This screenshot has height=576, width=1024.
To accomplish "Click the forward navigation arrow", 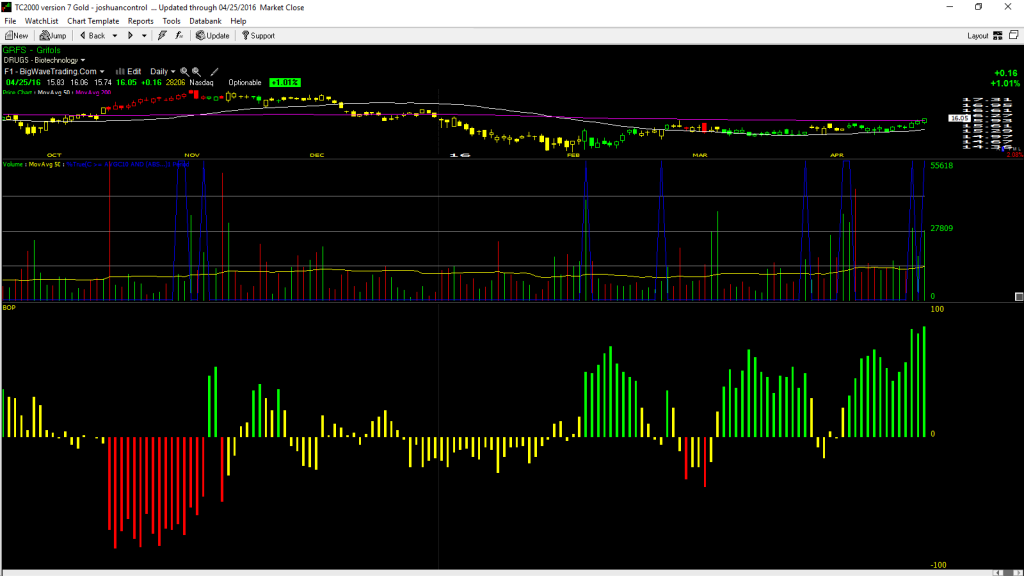I will pos(130,36).
